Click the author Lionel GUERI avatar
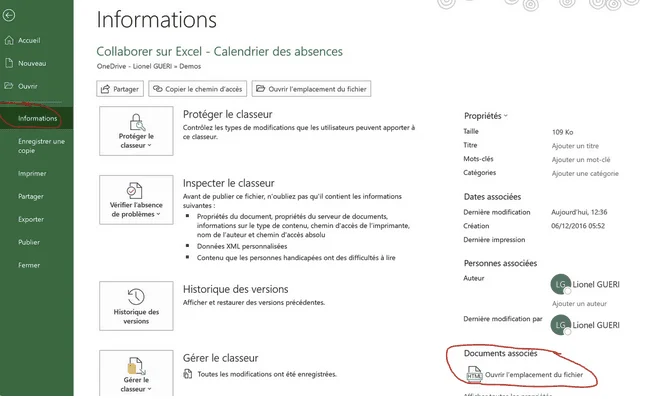Screen dimensions: 672x399 click(x=561, y=284)
